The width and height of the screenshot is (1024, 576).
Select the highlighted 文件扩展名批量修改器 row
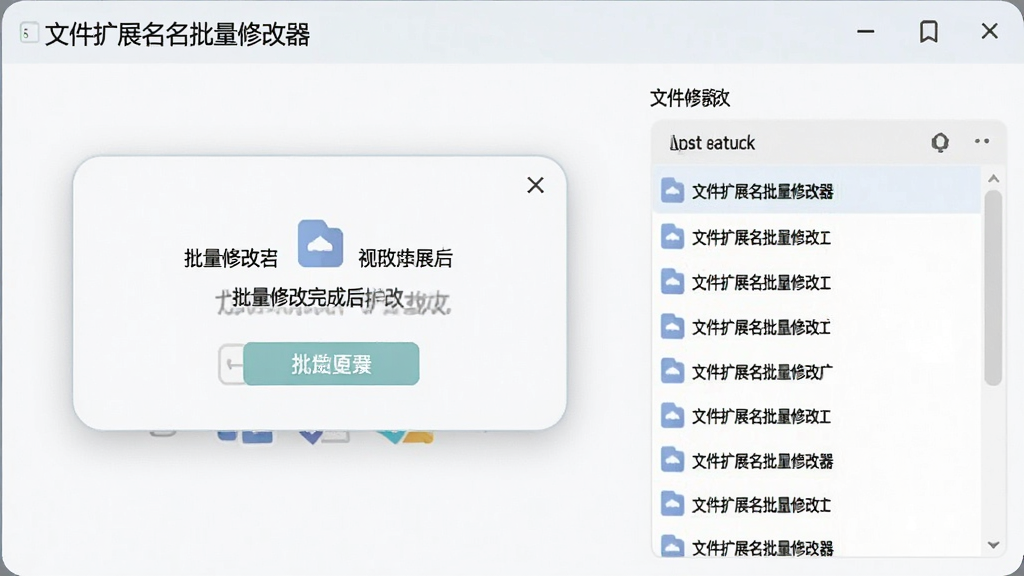click(816, 191)
